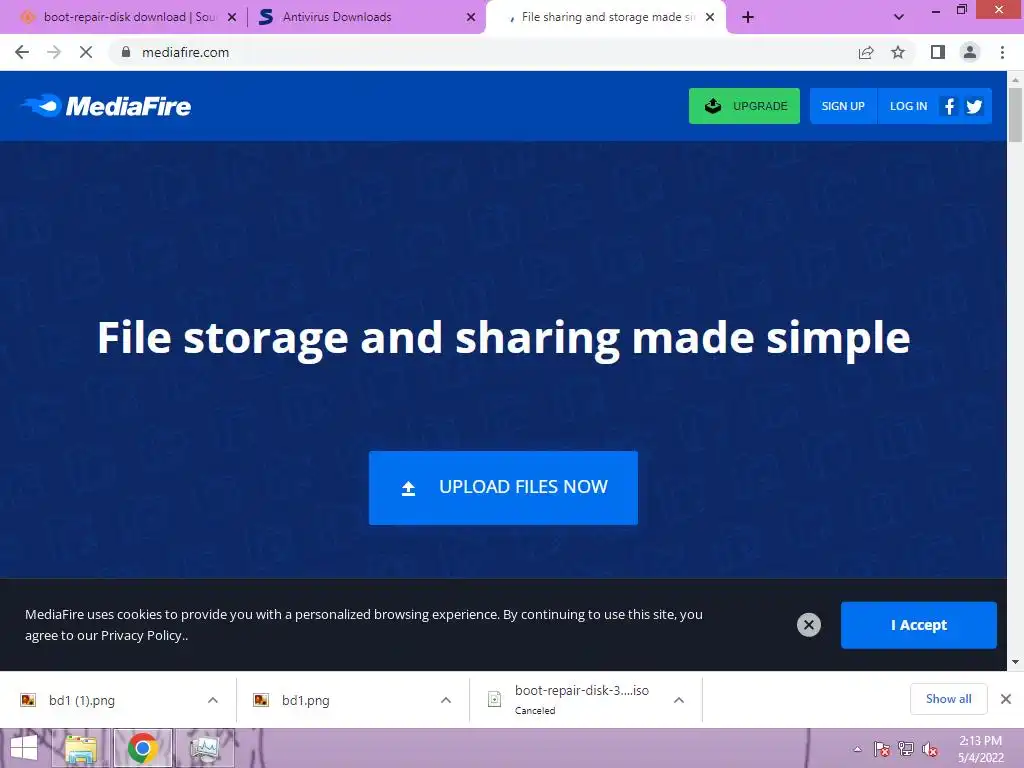The height and width of the screenshot is (768, 1024).
Task: Click Show all downloads button
Action: pyautogui.click(x=948, y=699)
